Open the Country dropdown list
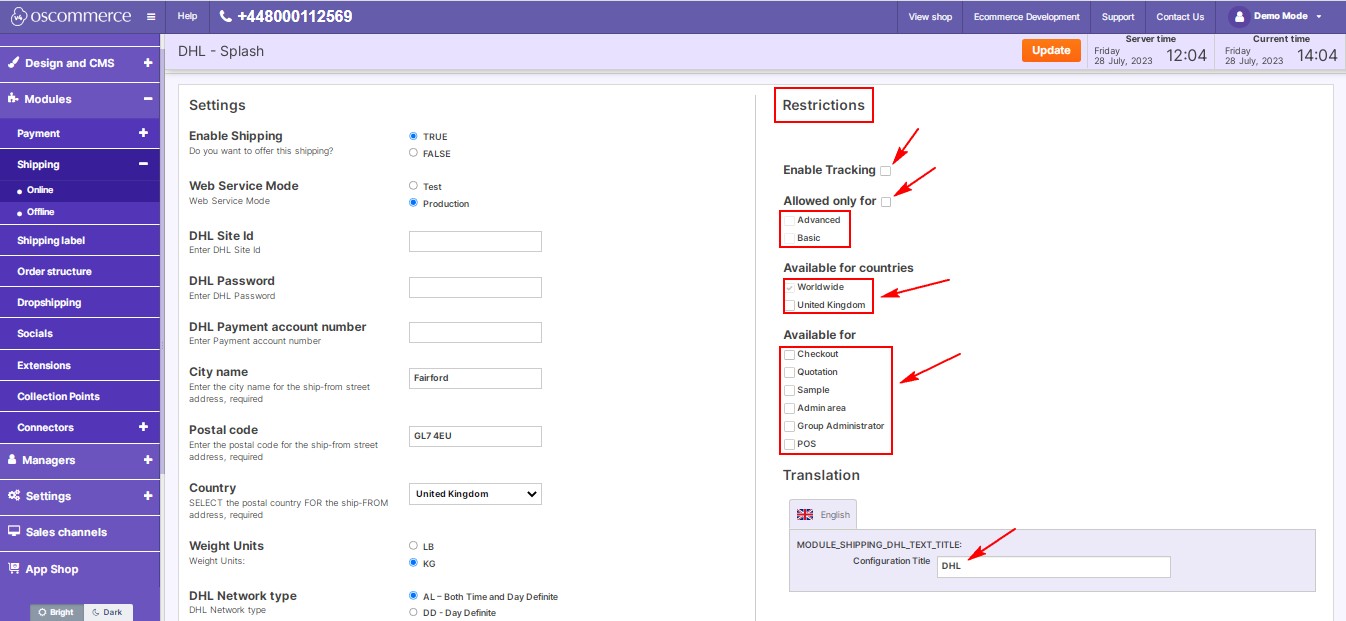 pyautogui.click(x=475, y=494)
